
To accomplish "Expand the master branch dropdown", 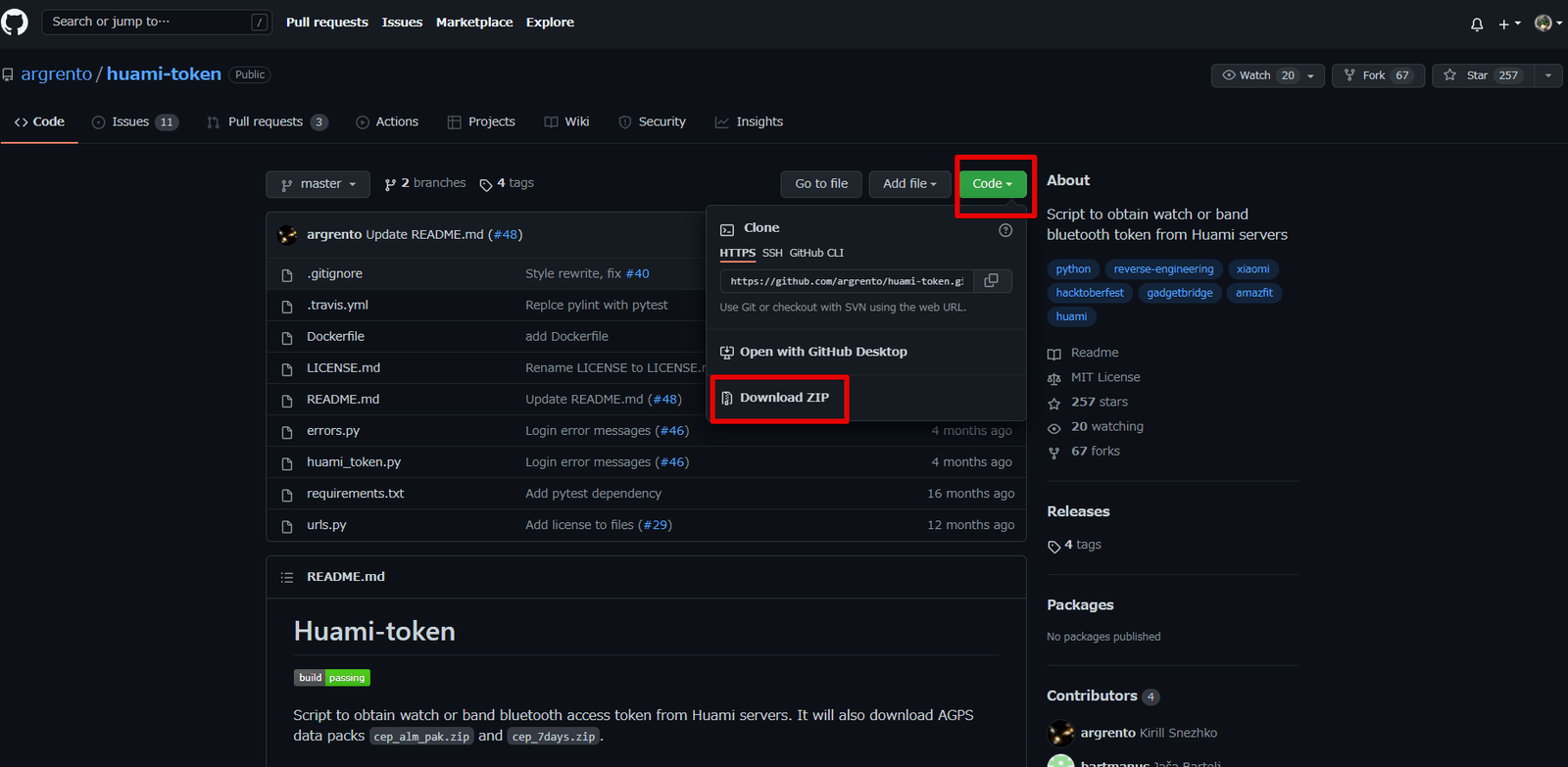I will pyautogui.click(x=318, y=184).
